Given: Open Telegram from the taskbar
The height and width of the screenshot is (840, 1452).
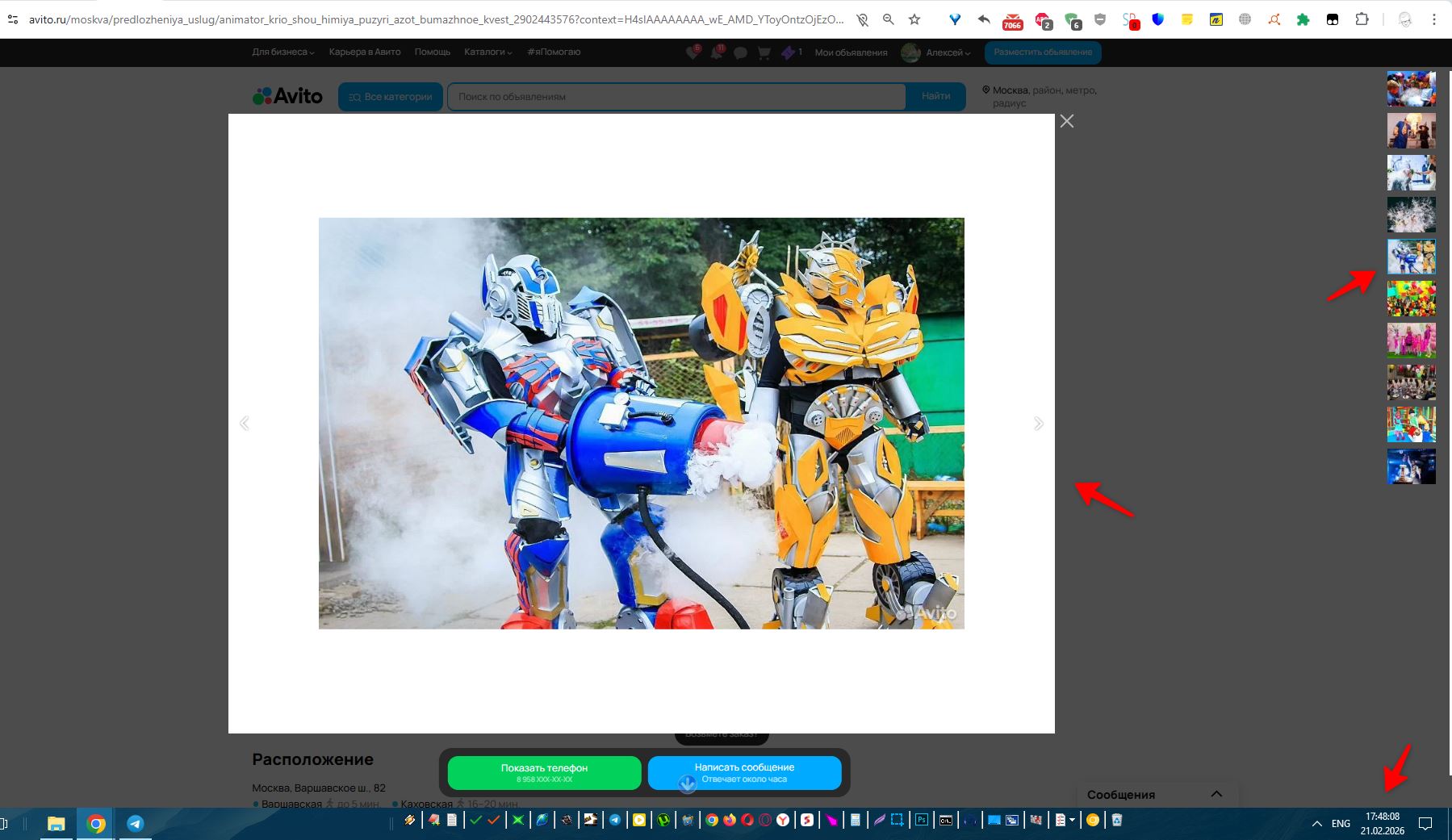Looking at the screenshot, I should 135,823.
